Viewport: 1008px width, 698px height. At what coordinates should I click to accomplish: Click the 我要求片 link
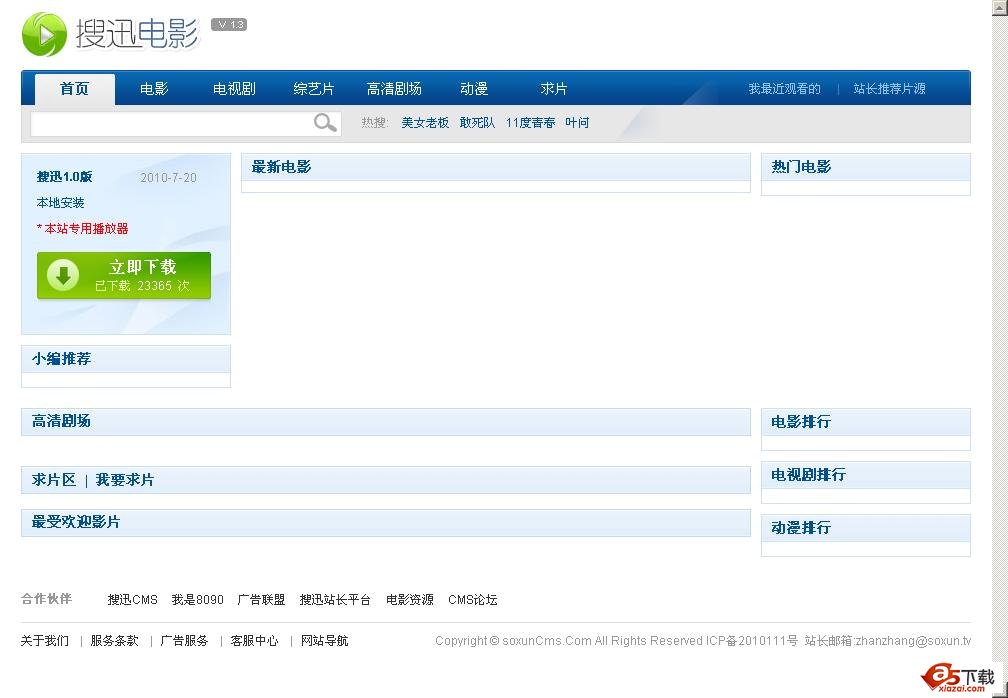pos(125,480)
